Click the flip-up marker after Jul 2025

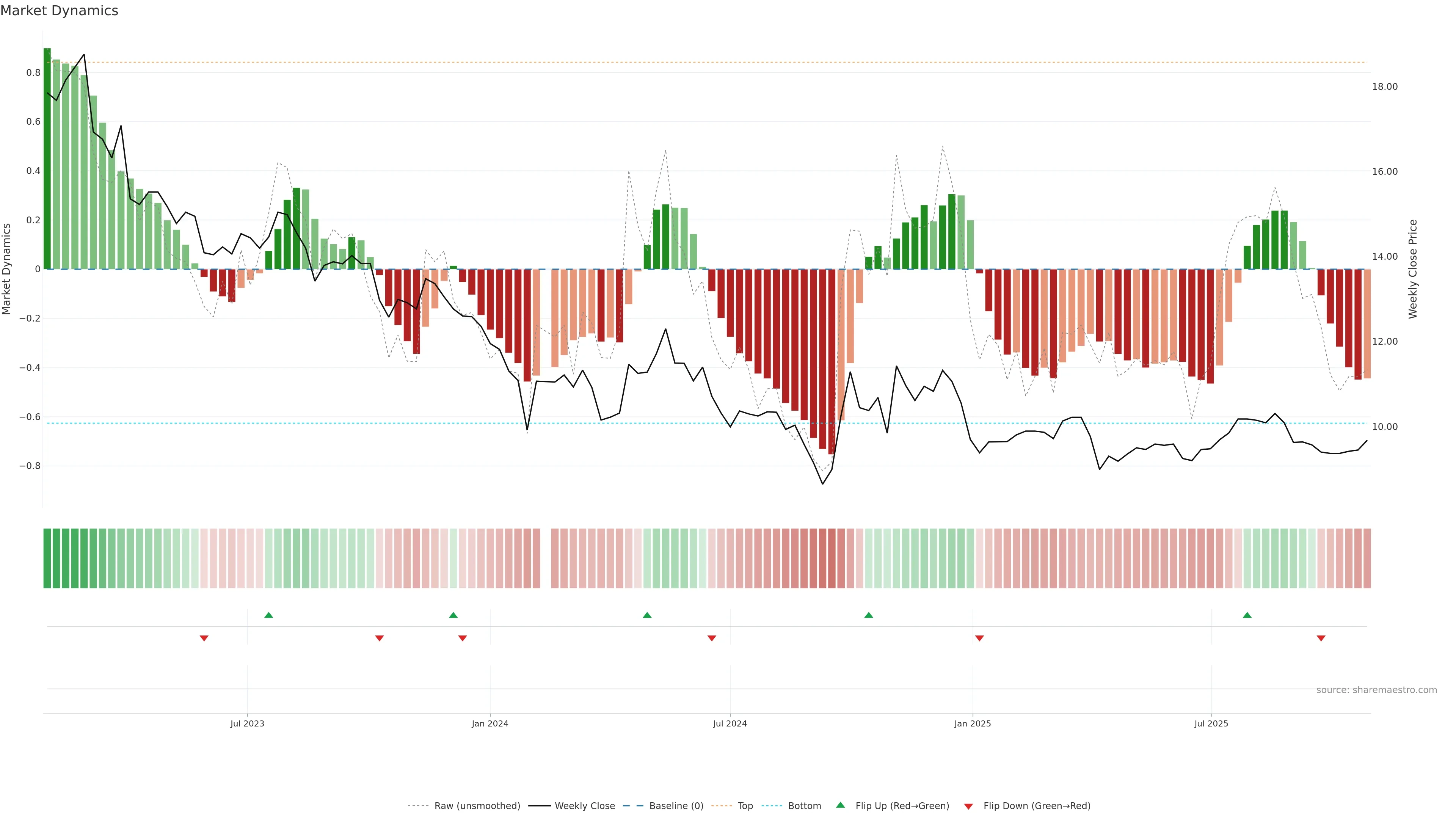pyautogui.click(x=1247, y=615)
